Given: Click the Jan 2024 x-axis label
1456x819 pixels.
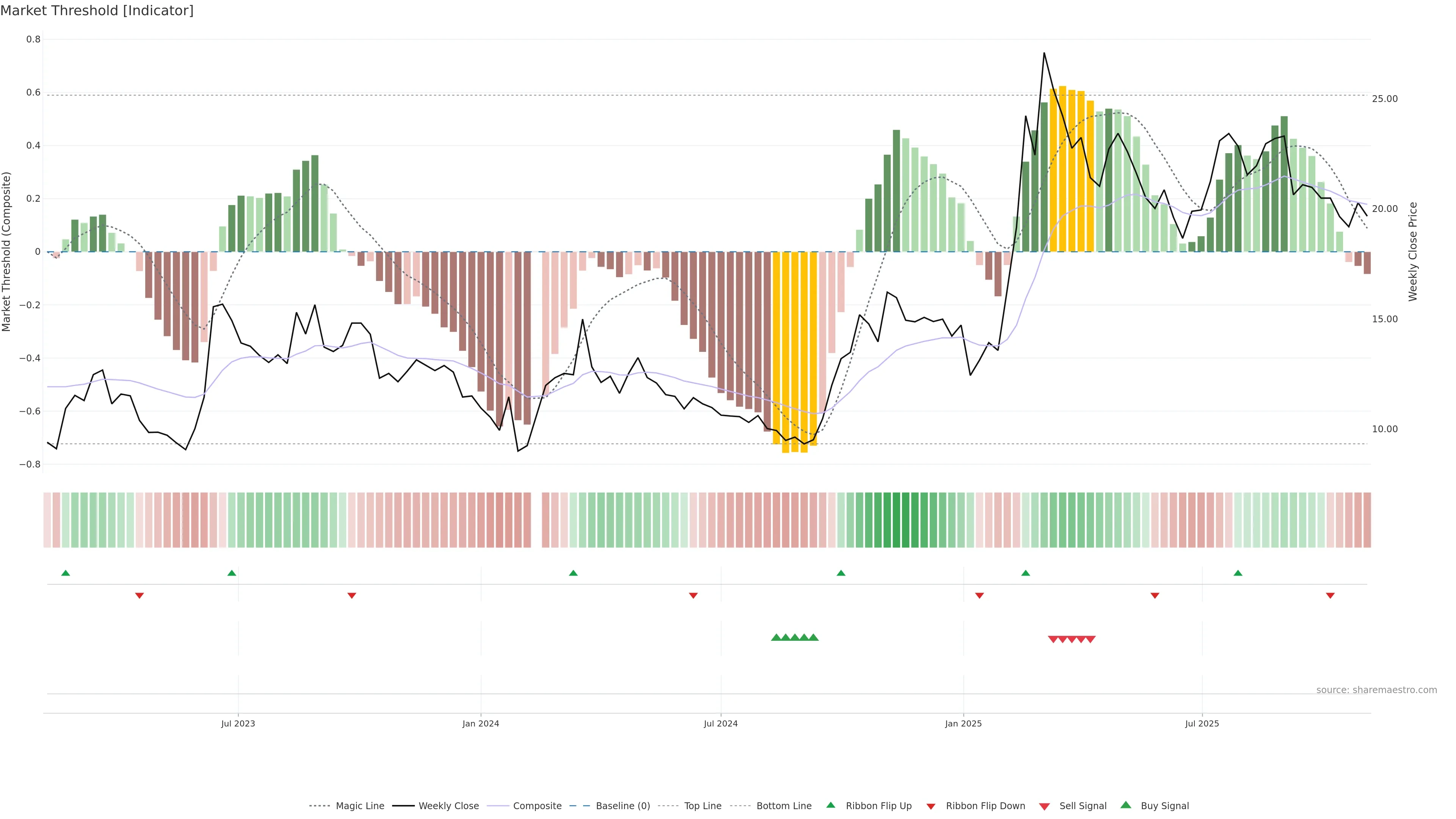Looking at the screenshot, I should [x=480, y=723].
